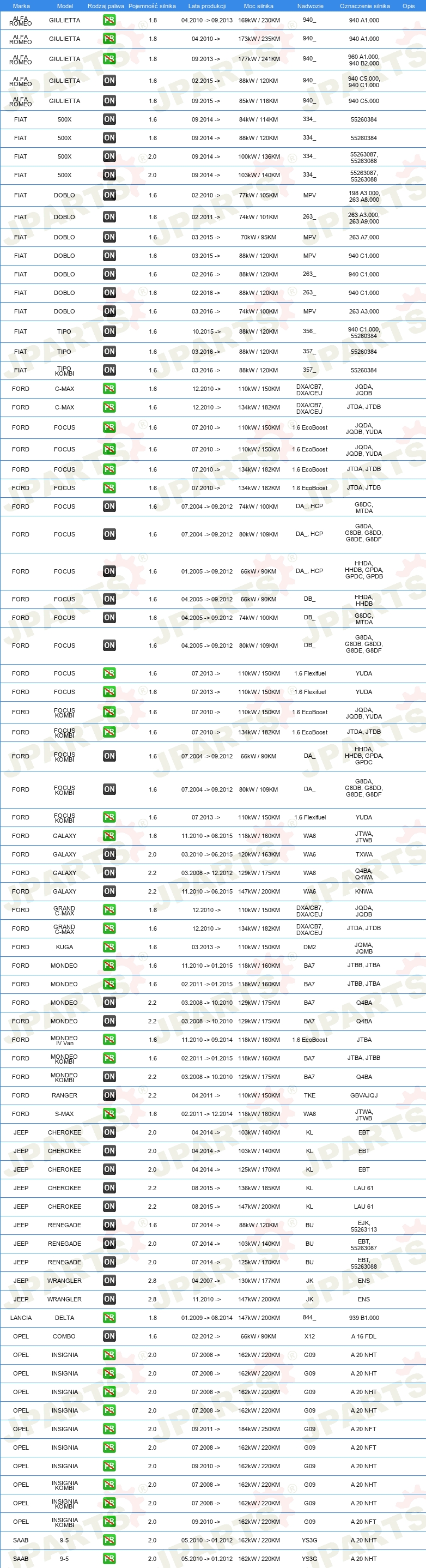Image resolution: width=426 pixels, height=1568 pixels.
Task: Click diesel ON icon for Cherokee 147kW/200KM
Action: tap(109, 1207)
